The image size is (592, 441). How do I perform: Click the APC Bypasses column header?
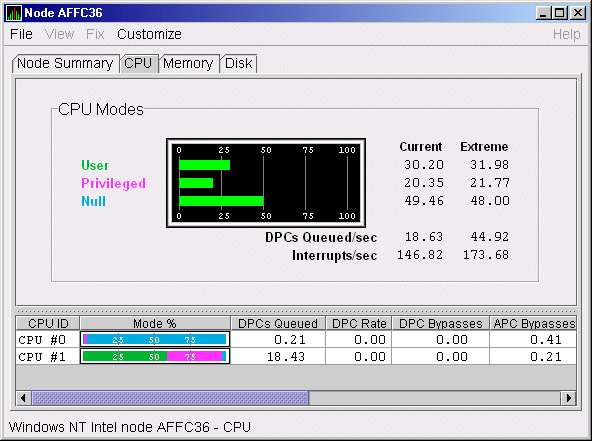pyautogui.click(x=533, y=324)
